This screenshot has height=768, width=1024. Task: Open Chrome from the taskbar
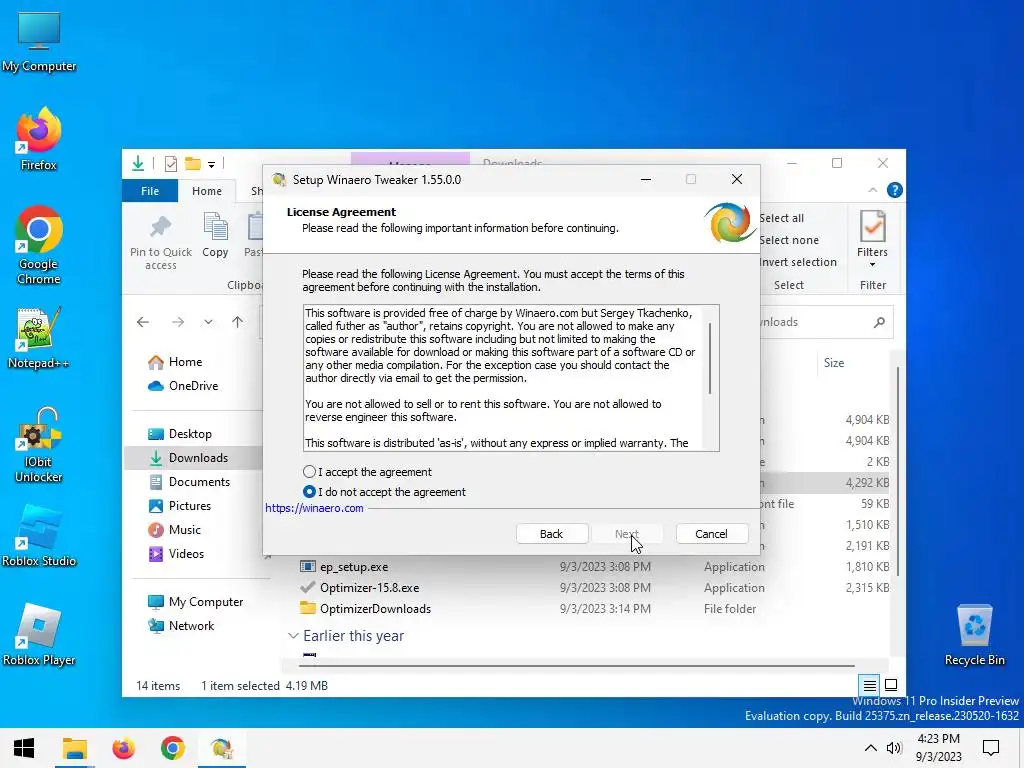pyautogui.click(x=172, y=748)
